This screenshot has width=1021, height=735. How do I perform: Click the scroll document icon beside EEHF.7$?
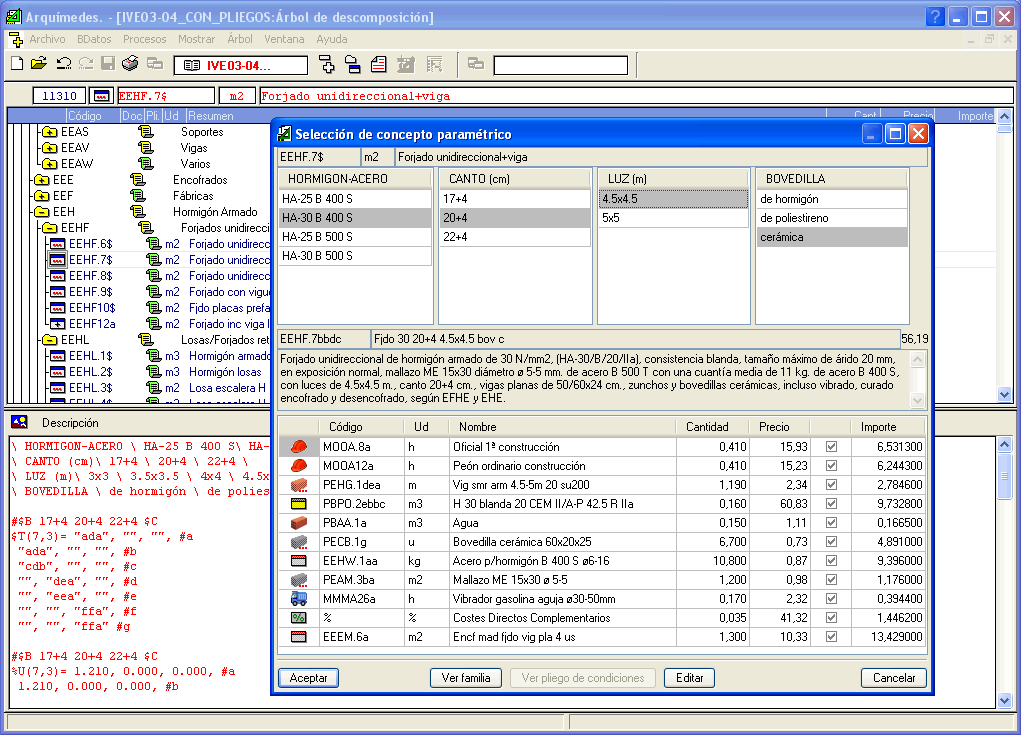[x=153, y=260]
